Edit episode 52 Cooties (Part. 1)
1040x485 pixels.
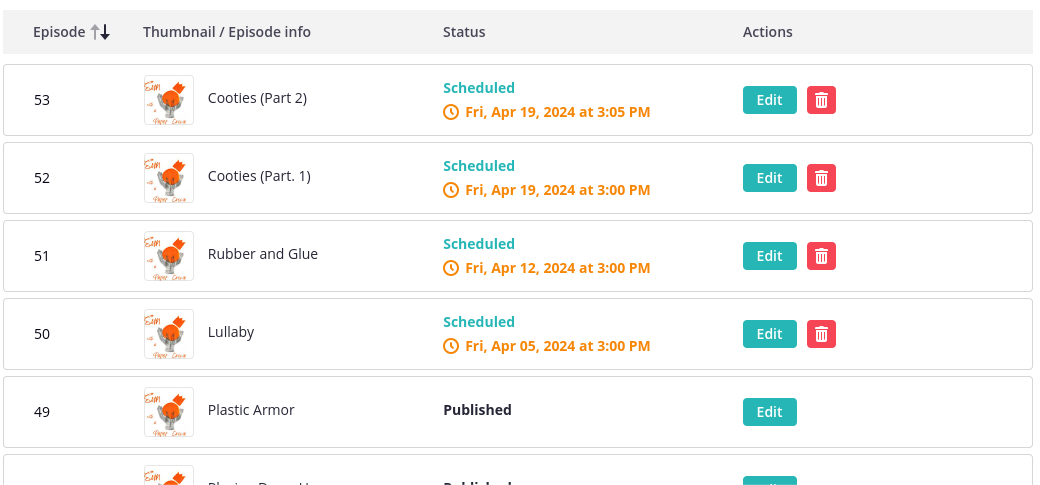pos(769,178)
